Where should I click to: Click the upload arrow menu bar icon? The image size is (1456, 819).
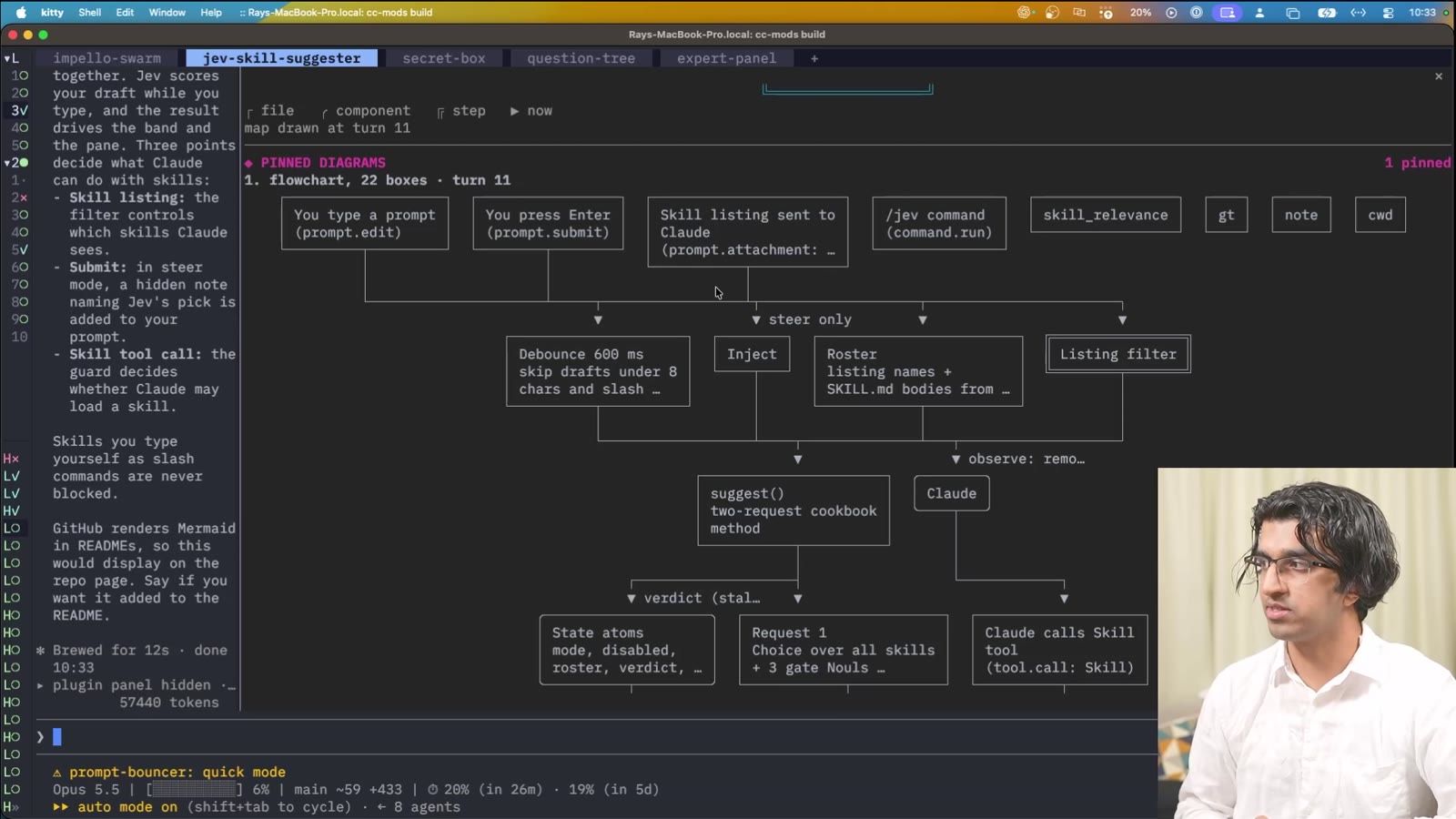pyautogui.click(x=1106, y=13)
